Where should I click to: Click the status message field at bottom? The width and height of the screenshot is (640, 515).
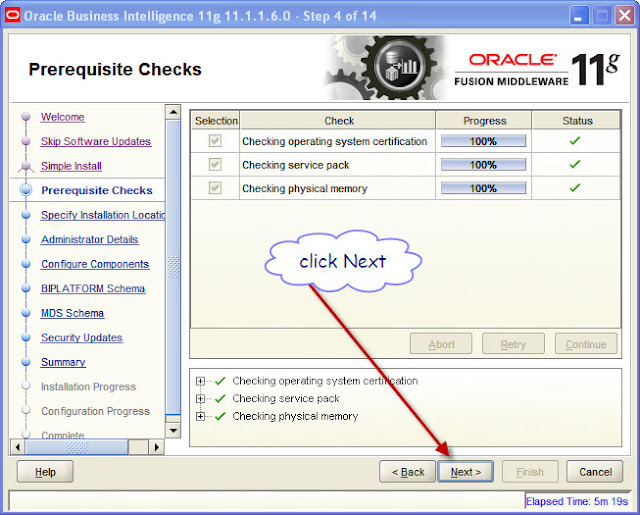[x=267, y=501]
